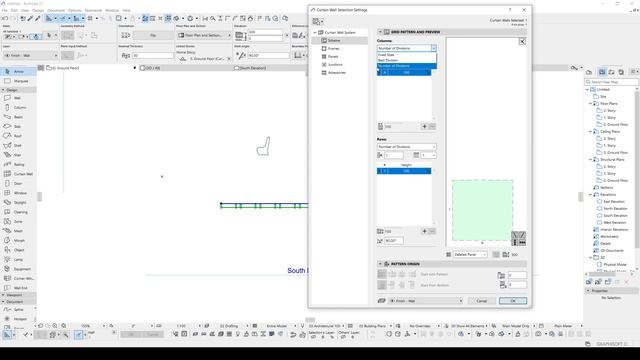The height and width of the screenshot is (360, 640).
Task: Click the preview fit-in-window icon
Action: pyautogui.click(x=522, y=41)
